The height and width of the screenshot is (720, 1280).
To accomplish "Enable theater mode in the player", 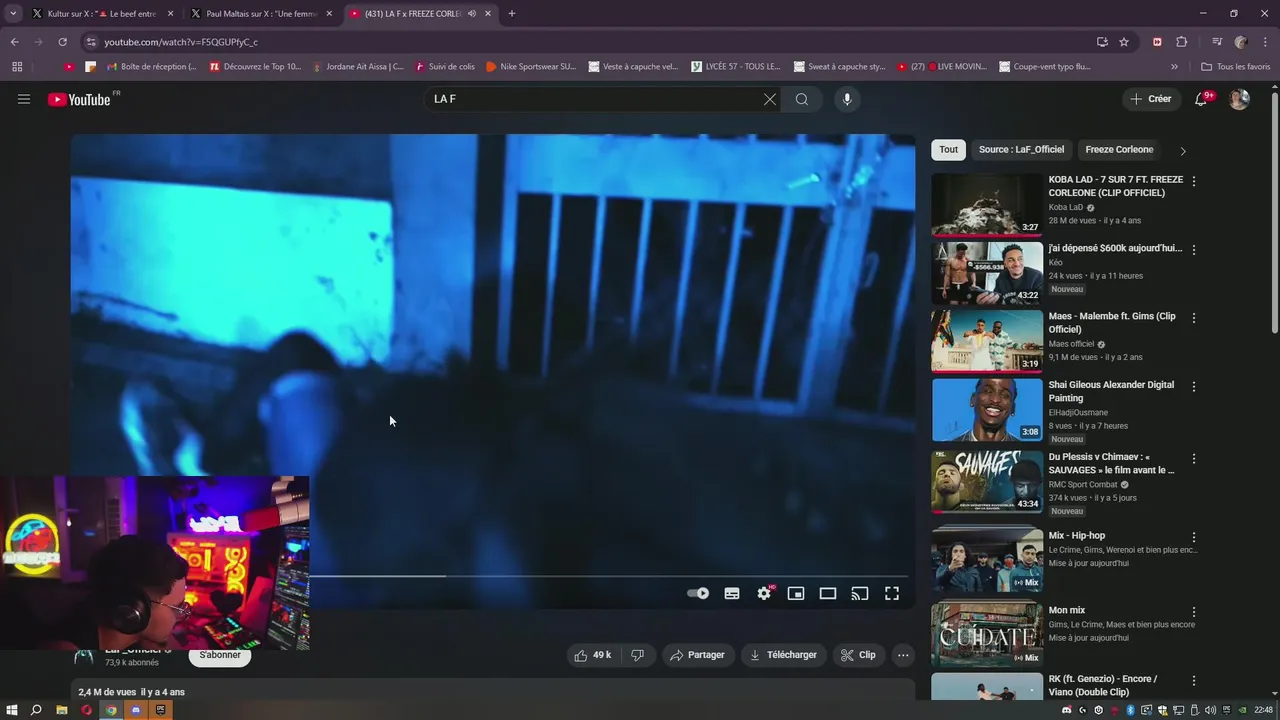I will 828,593.
